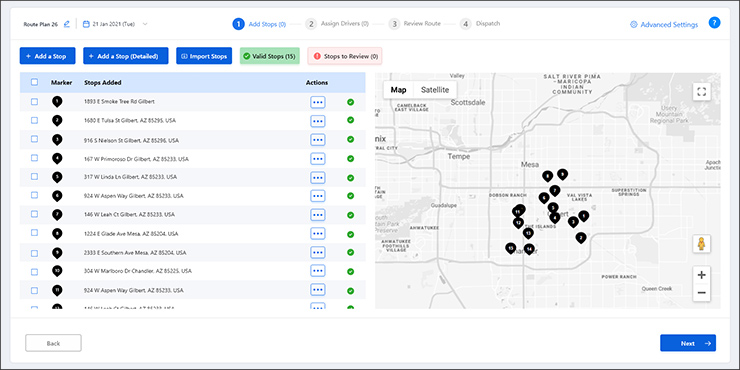Open actions menu for 916 S Nielson St
This screenshot has width=740, height=370.
pyautogui.click(x=318, y=140)
